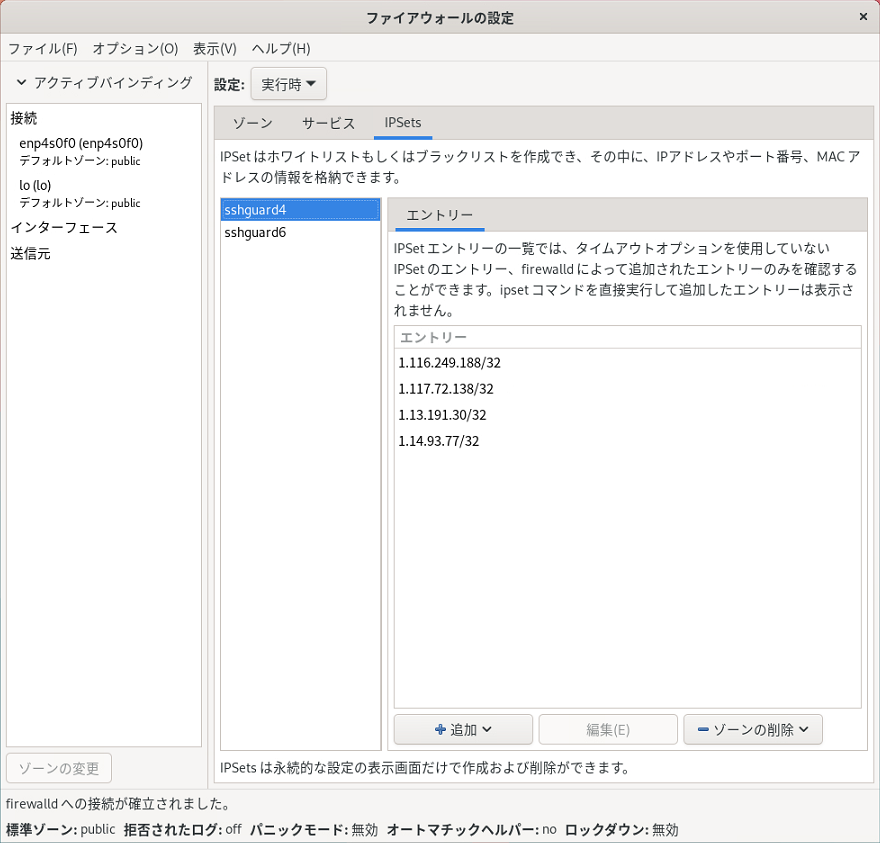Open the ヘルプ(H) menu
Screen dimensions: 880x843
click(280, 48)
